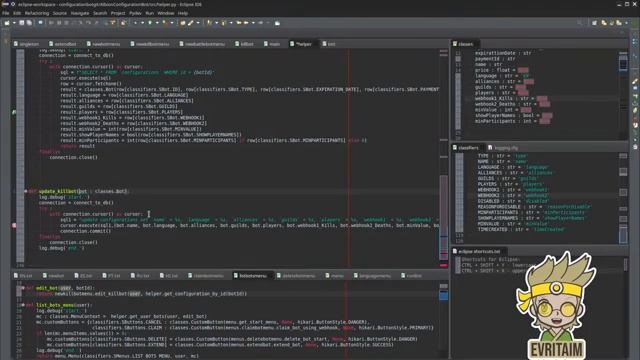Click the last folder toolbar icon
Screen dimensions: 640x360
click(277, 23)
